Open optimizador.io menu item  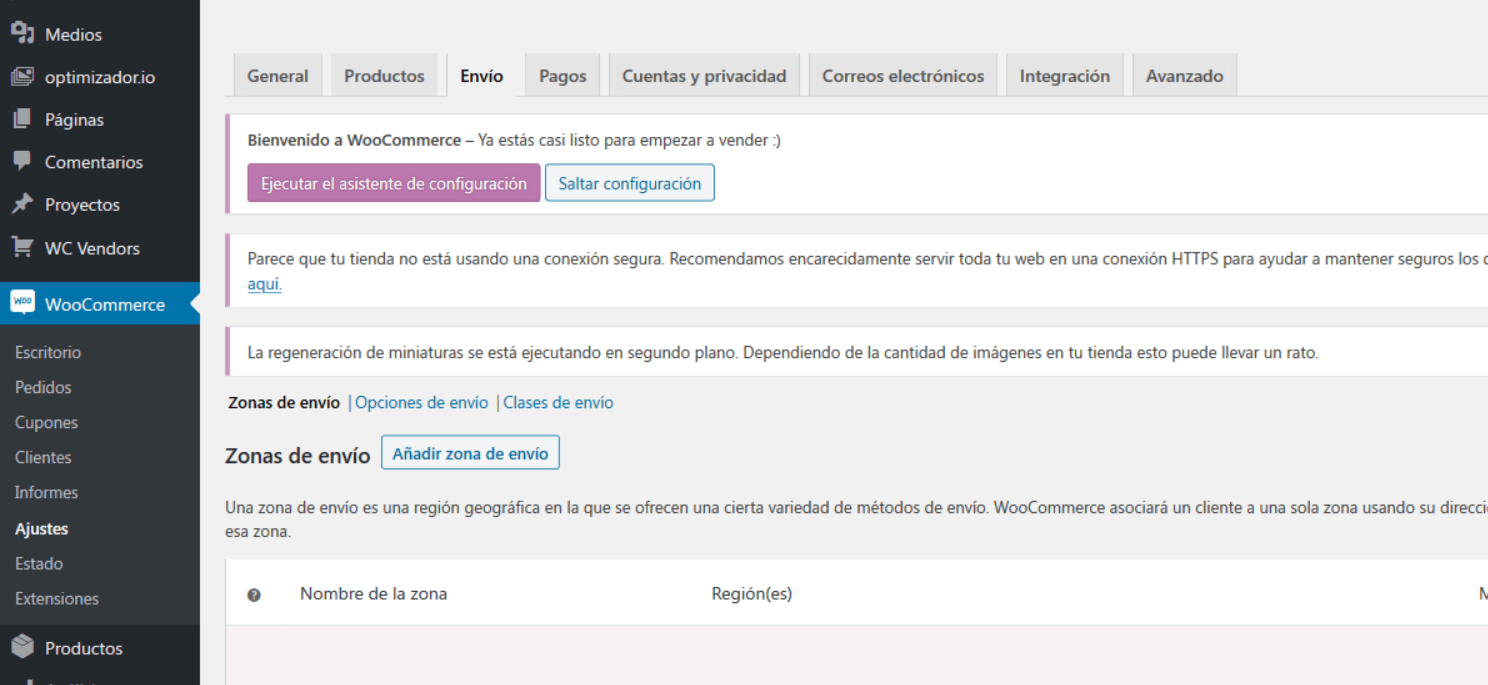[x=100, y=77]
